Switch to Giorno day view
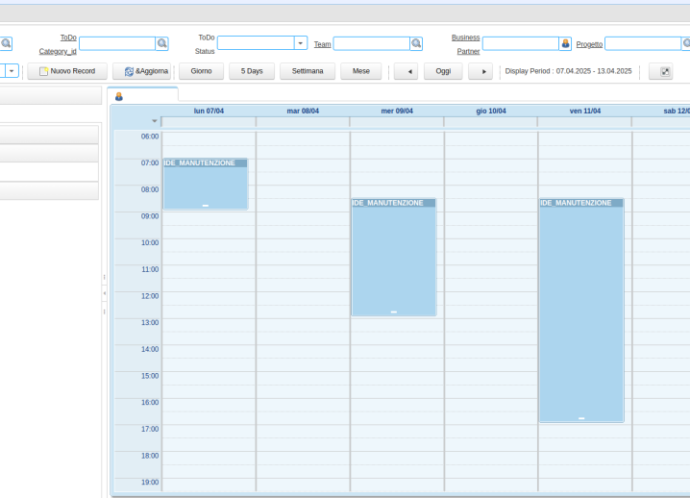Viewport: 690px width, 498px height. pyautogui.click(x=201, y=72)
